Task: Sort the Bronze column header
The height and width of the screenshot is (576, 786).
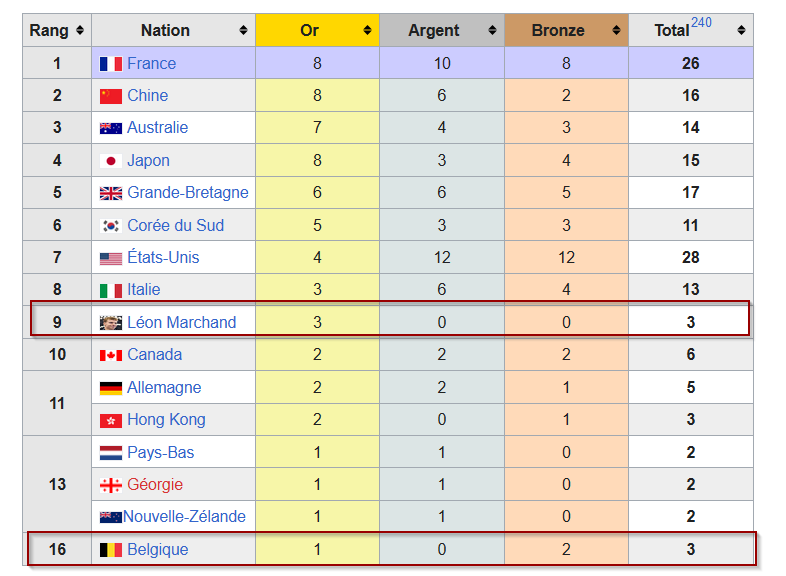Action: tap(616, 30)
